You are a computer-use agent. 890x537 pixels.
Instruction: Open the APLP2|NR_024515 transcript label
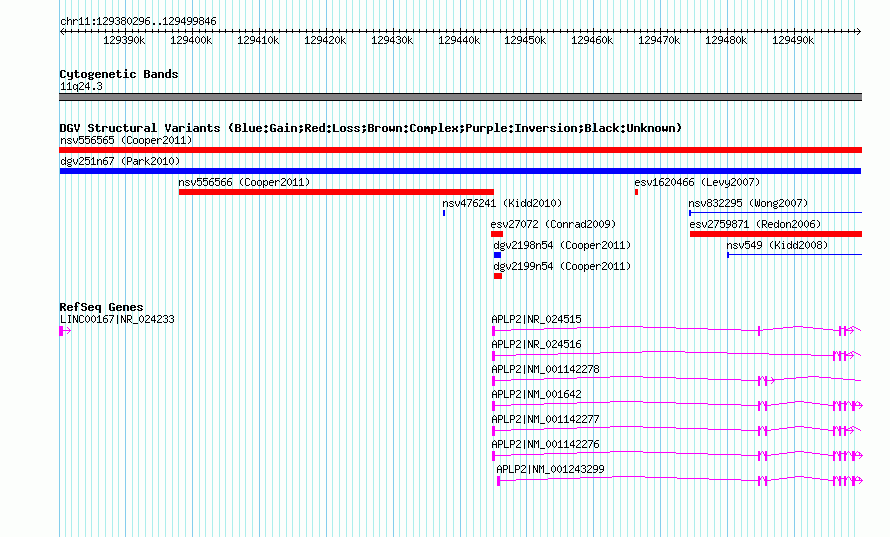point(536,319)
